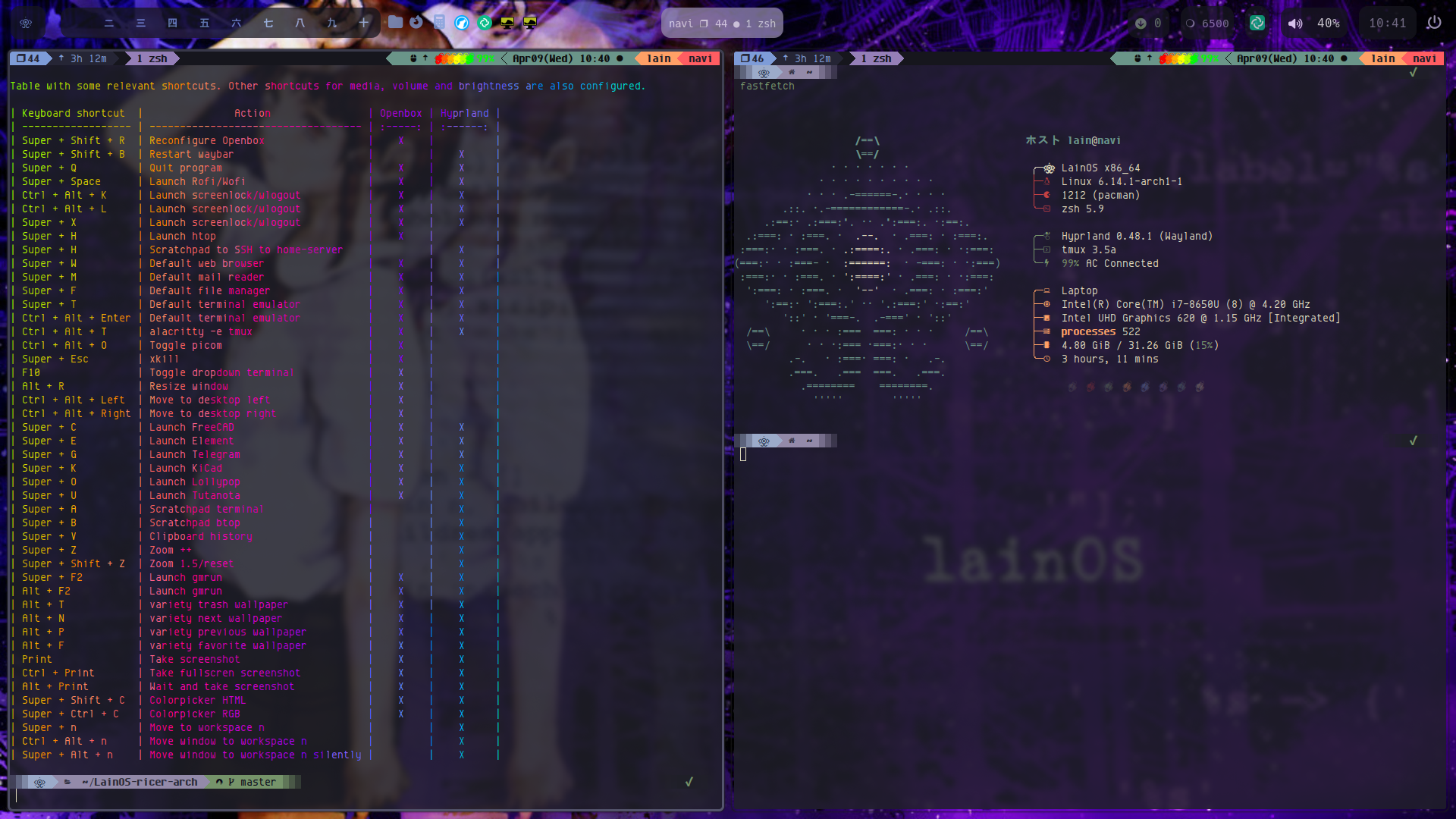Click the pending updates download icon
The height and width of the screenshot is (819, 1456).
pyautogui.click(x=1141, y=23)
